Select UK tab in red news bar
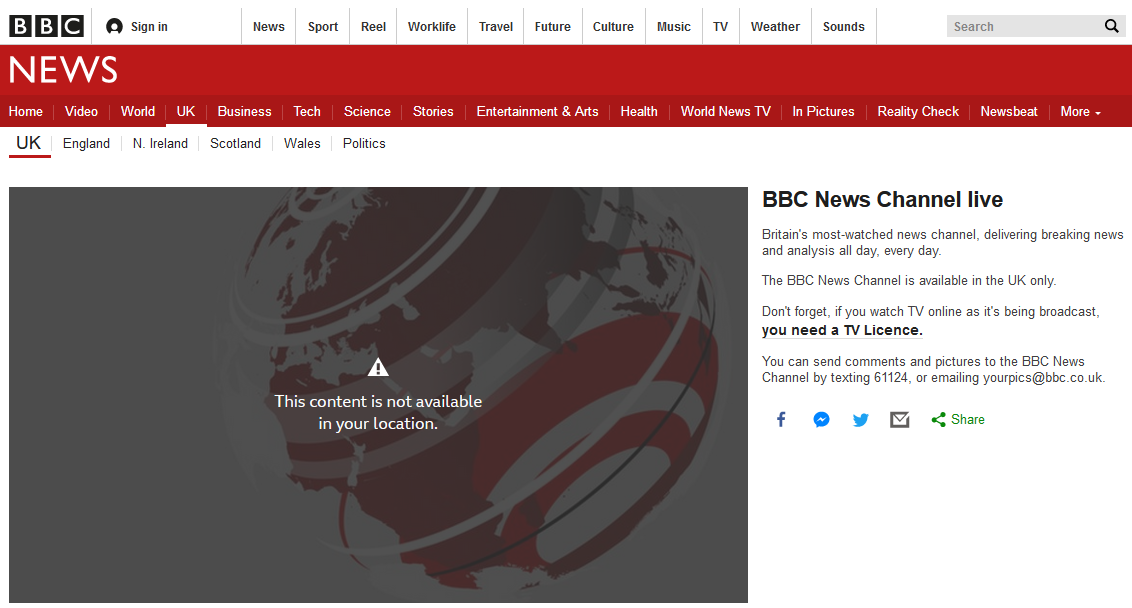1132x608 pixels. [186, 112]
